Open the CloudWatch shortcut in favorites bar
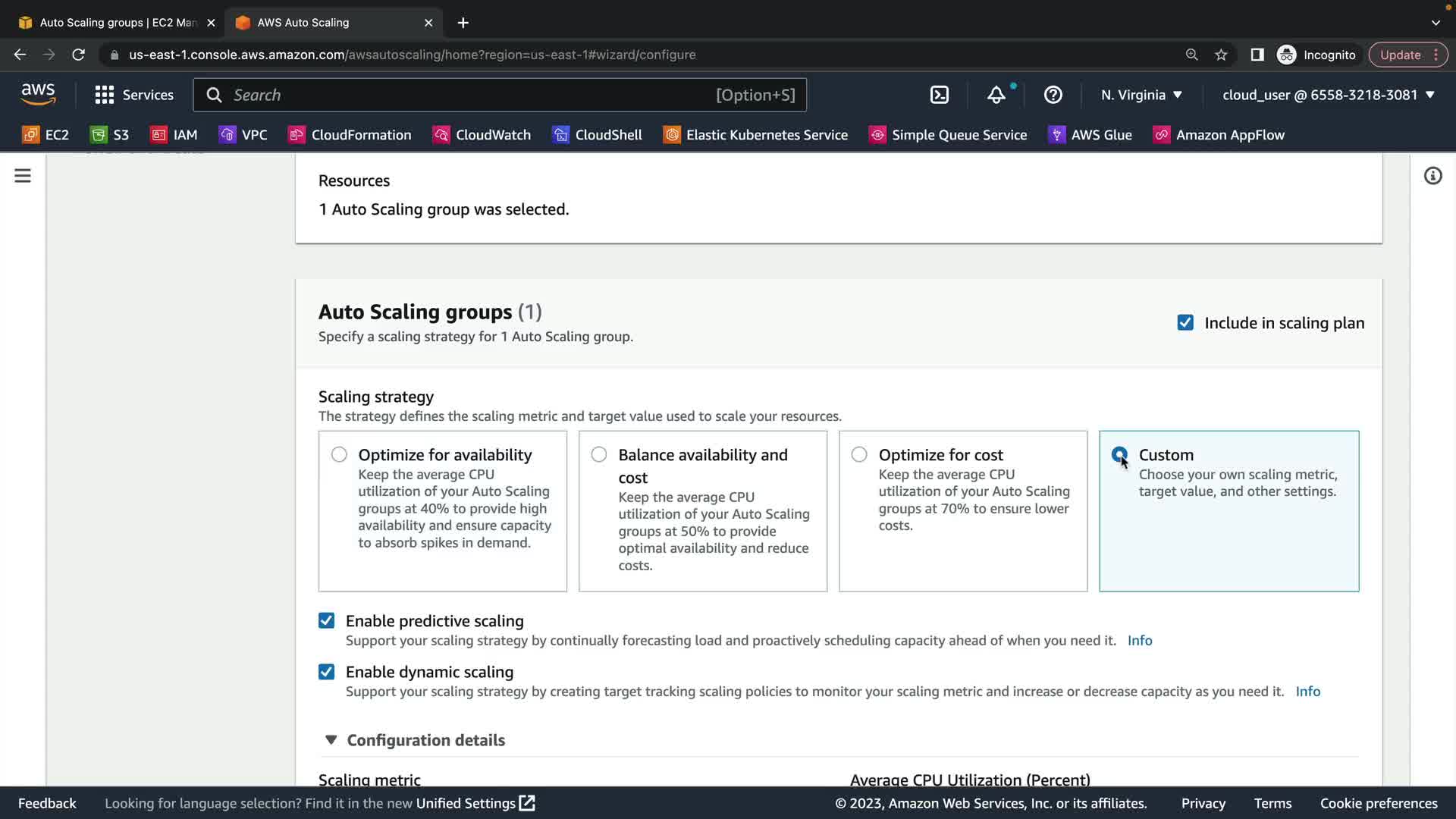The width and height of the screenshot is (1456, 819). click(482, 135)
